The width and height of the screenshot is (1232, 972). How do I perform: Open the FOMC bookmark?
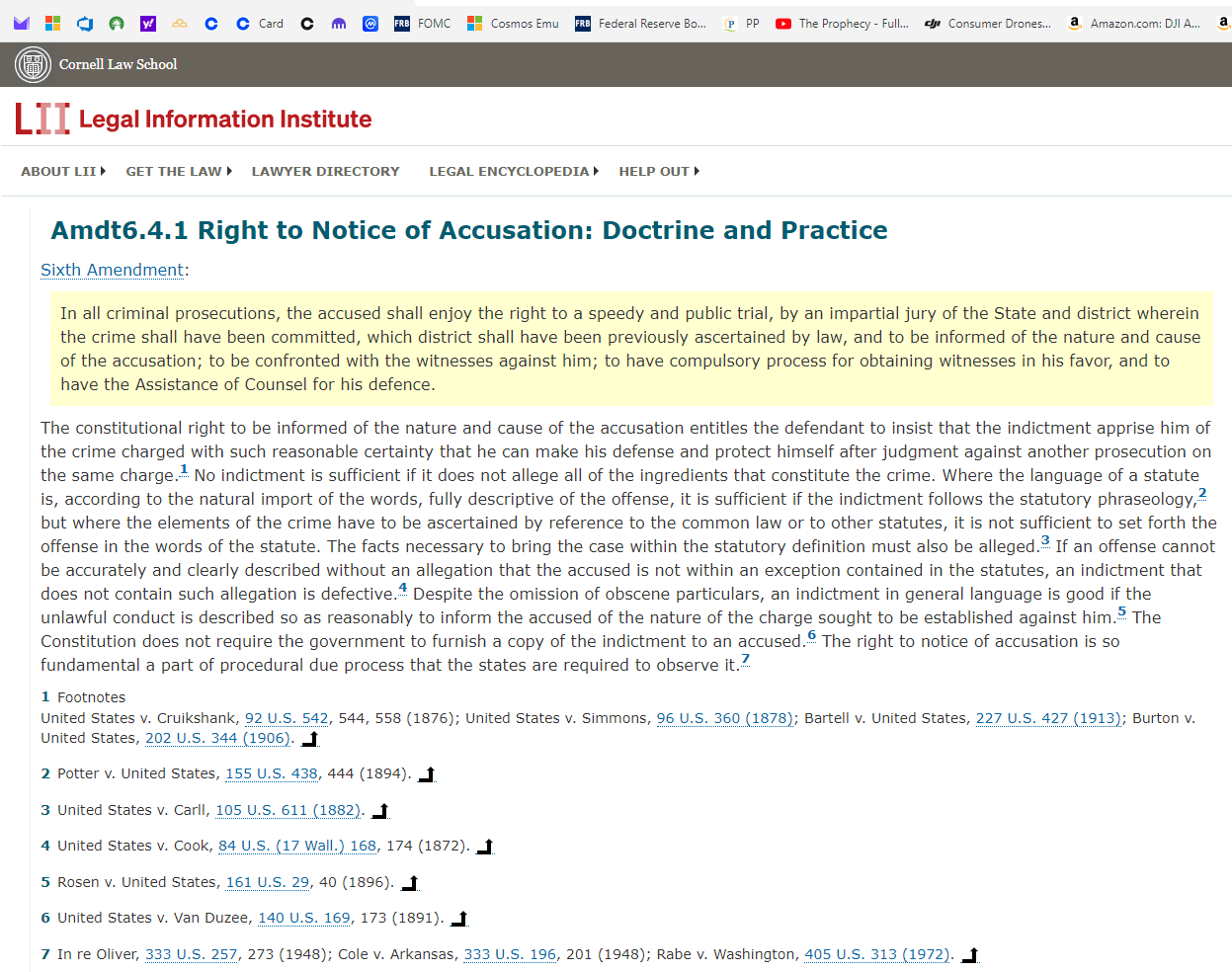[x=423, y=24]
